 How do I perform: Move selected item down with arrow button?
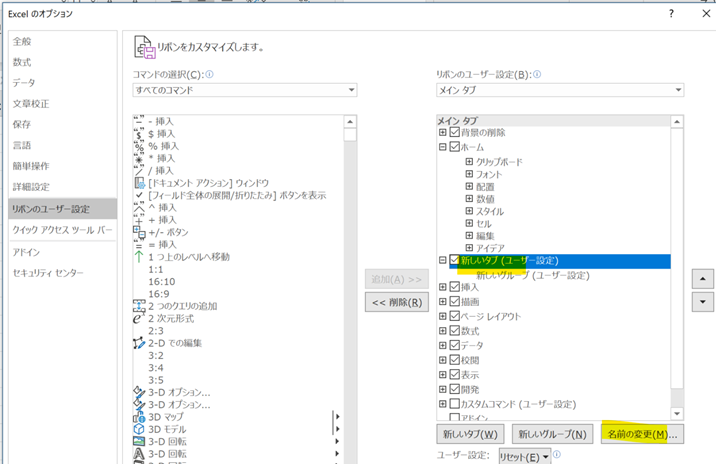click(x=703, y=302)
